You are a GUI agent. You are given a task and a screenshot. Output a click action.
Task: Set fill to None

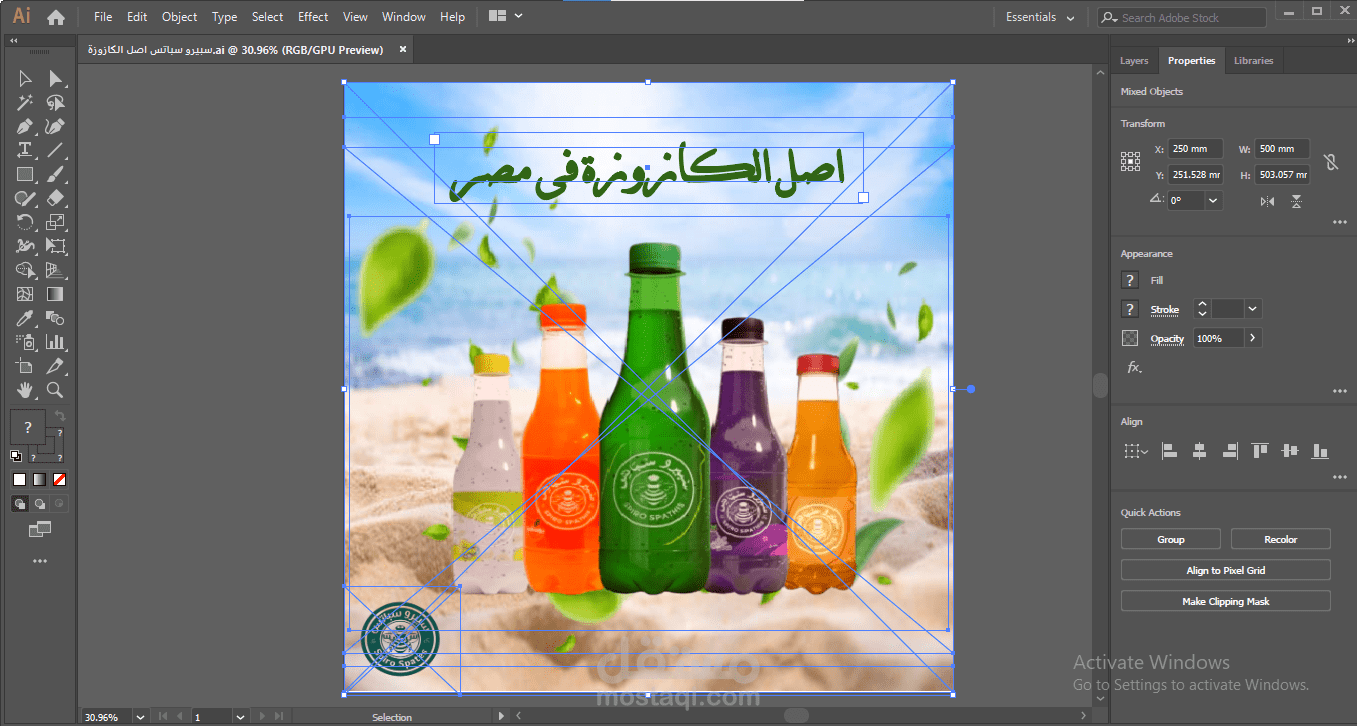59,479
